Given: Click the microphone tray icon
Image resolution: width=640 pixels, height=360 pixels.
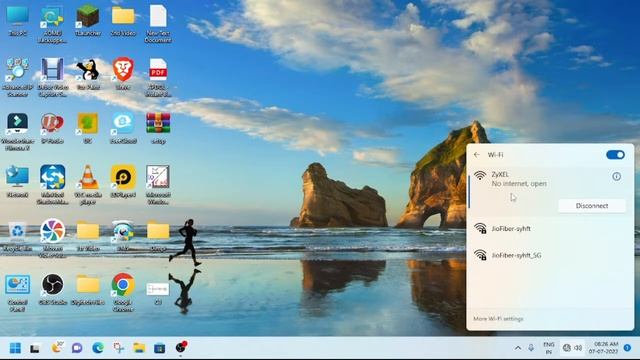Looking at the screenshot, I should 531,348.
